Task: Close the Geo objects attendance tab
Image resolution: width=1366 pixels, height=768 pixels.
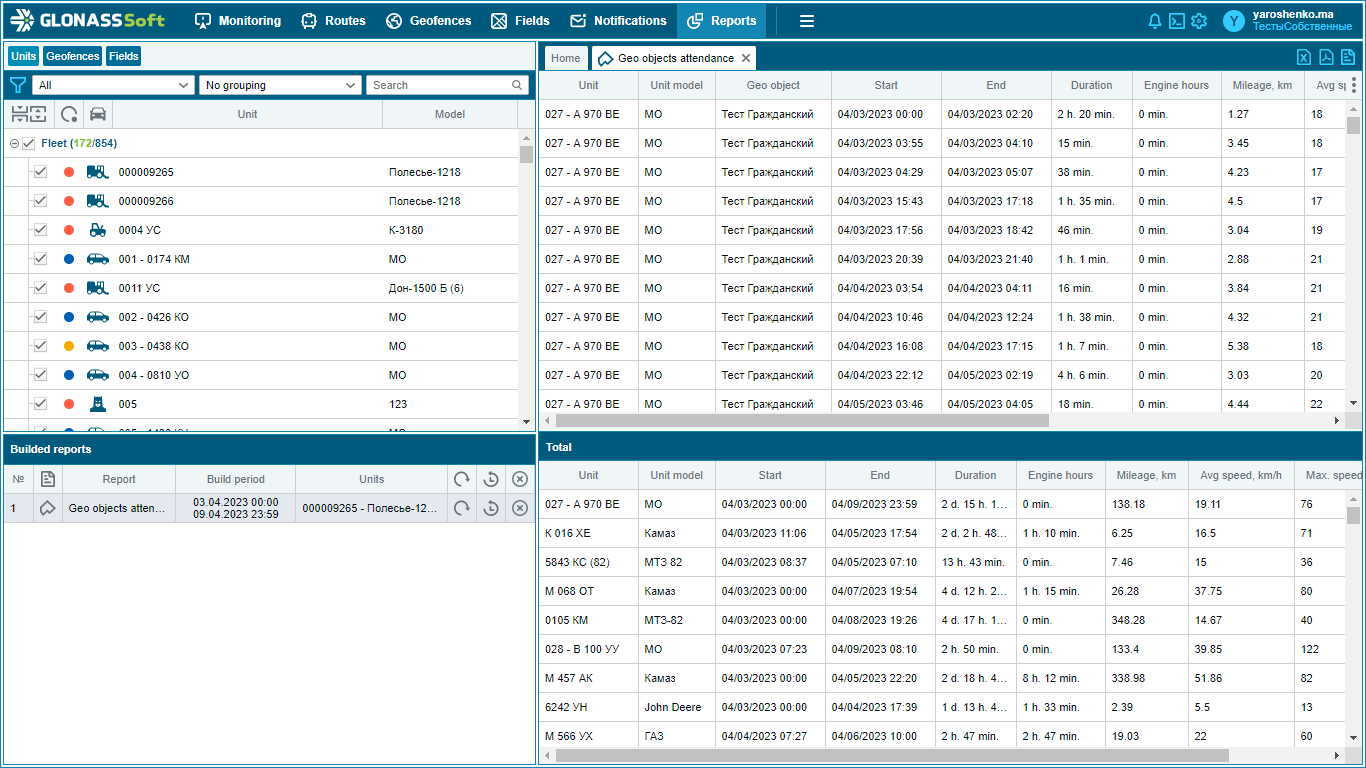Action: click(x=746, y=58)
